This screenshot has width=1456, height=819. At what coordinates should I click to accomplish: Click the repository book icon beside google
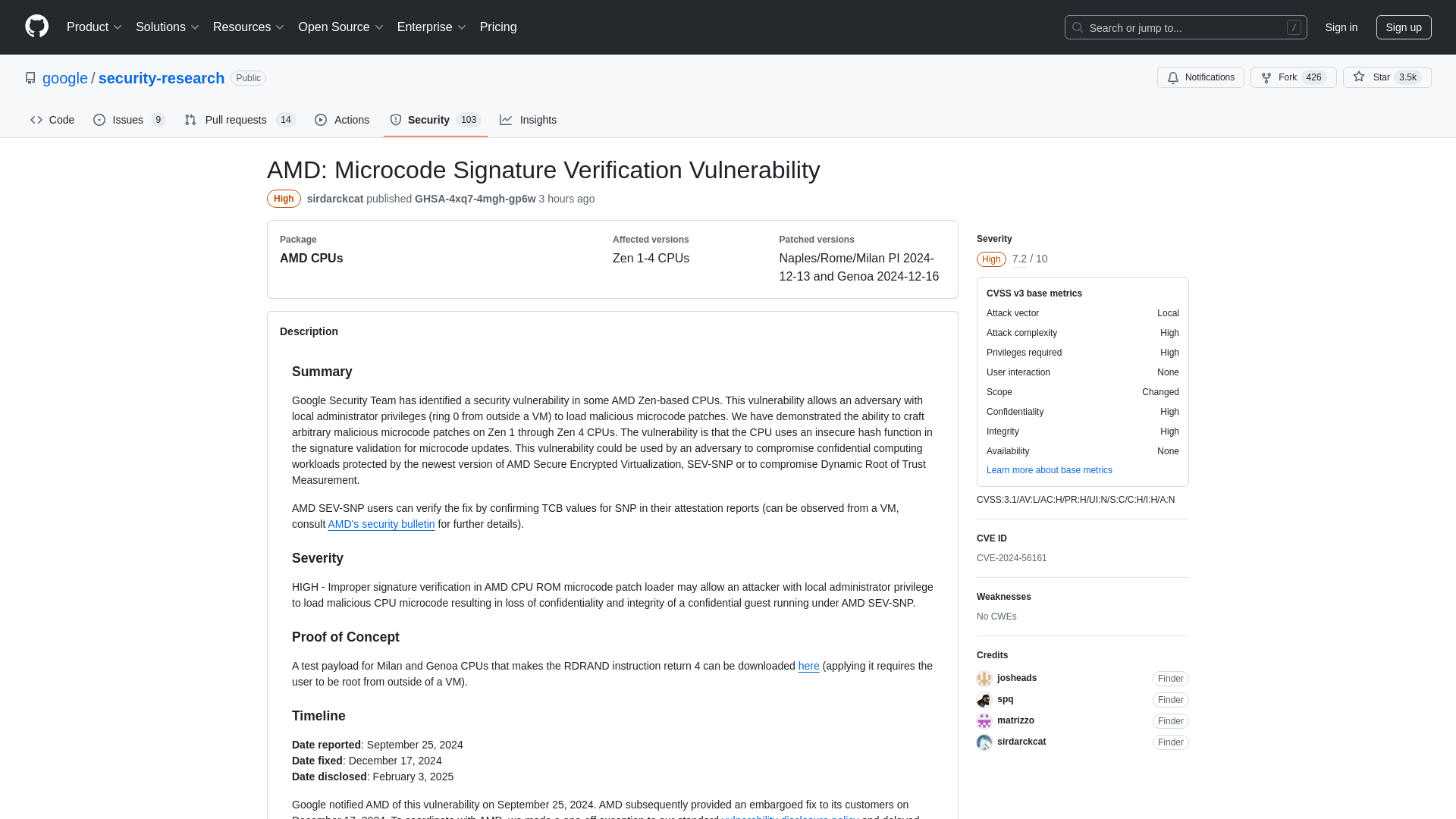(x=30, y=78)
